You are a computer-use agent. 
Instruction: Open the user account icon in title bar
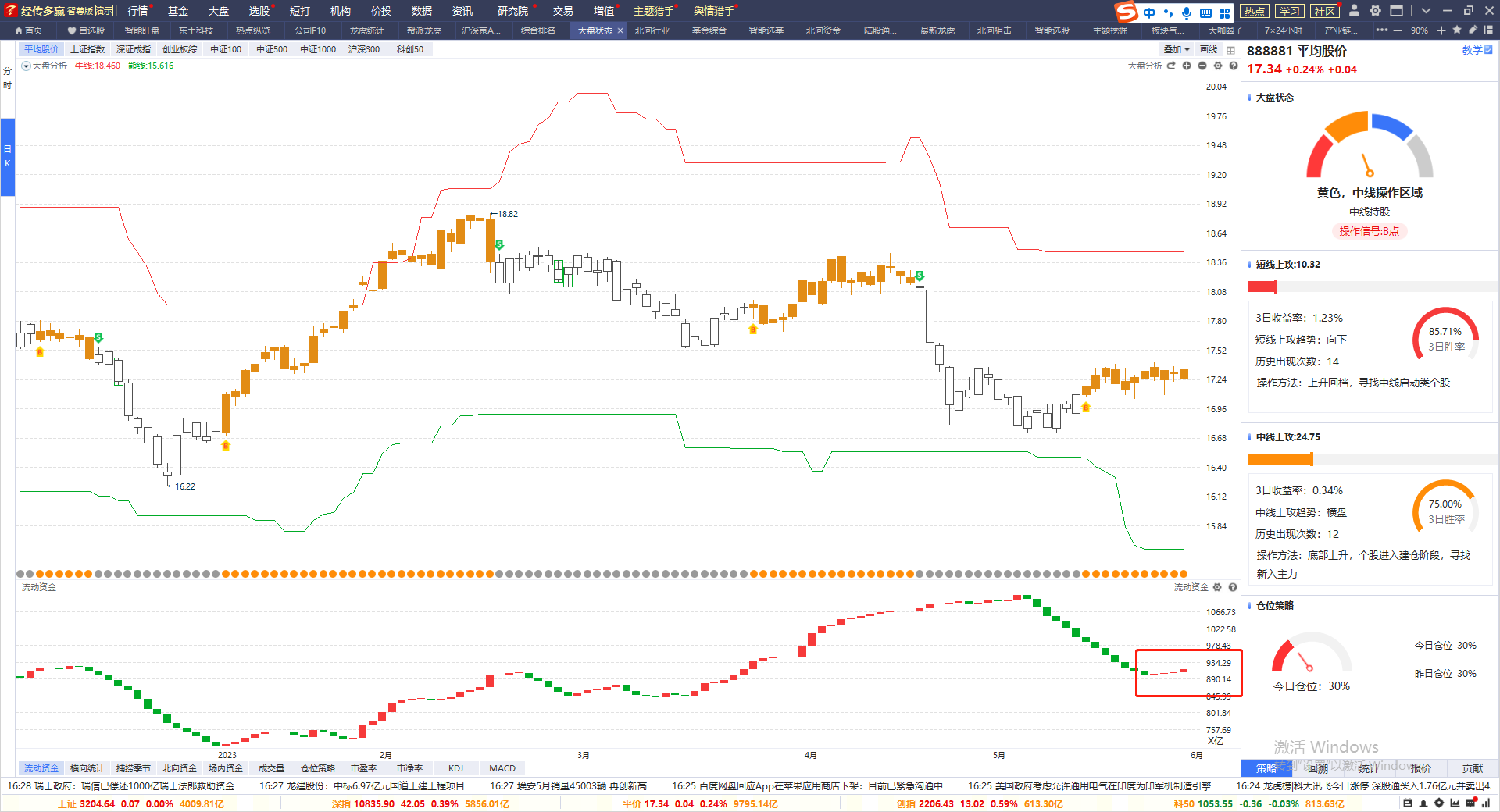tap(1354, 11)
